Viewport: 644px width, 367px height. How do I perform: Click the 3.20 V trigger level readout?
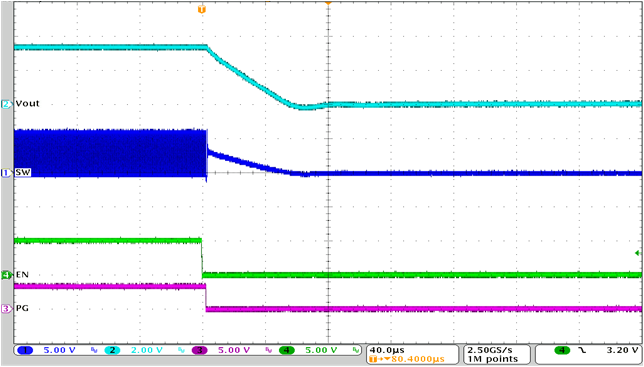tap(623, 350)
